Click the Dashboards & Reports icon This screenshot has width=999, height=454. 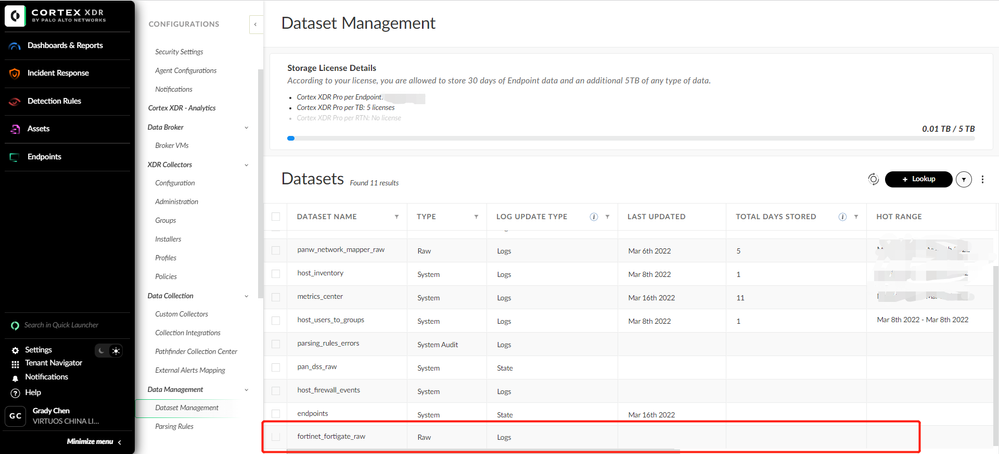(x=15, y=46)
